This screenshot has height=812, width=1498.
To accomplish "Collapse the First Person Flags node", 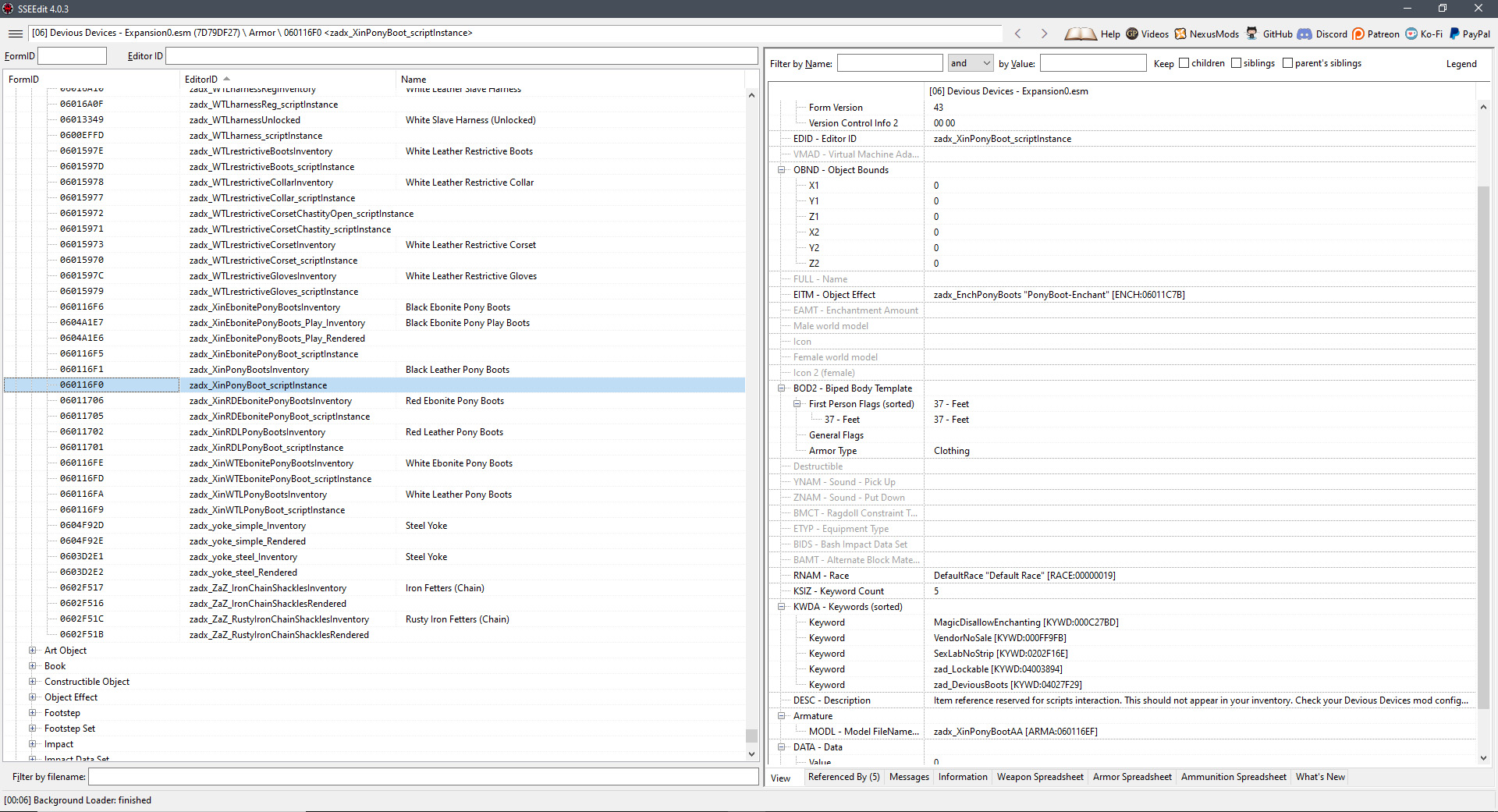I will point(797,404).
